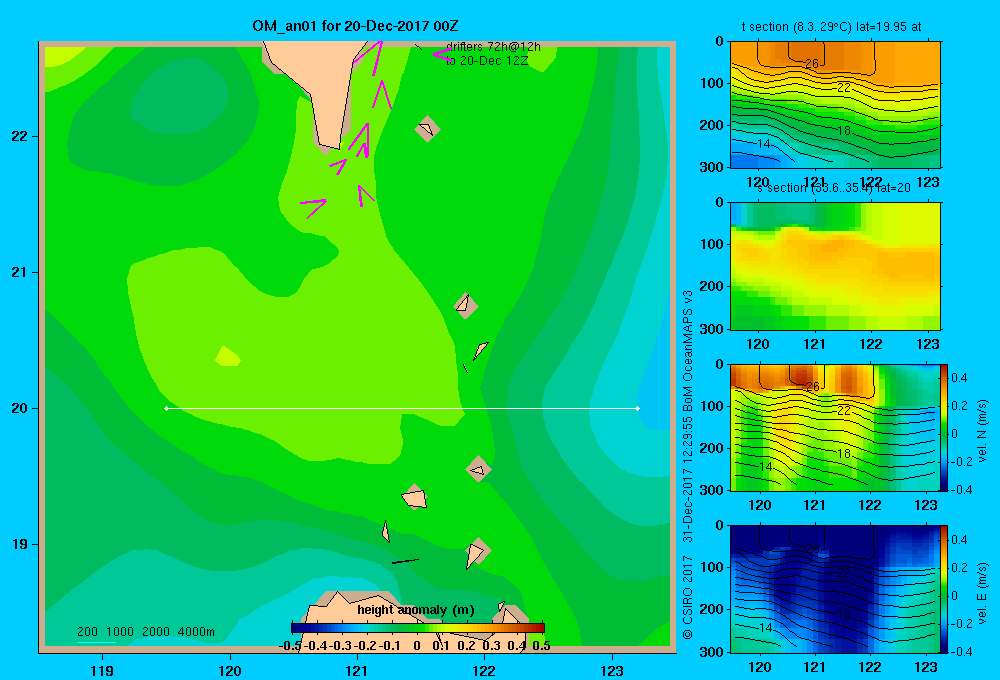Open the salinity section plot
The width and height of the screenshot is (1000, 680).
click(835, 266)
